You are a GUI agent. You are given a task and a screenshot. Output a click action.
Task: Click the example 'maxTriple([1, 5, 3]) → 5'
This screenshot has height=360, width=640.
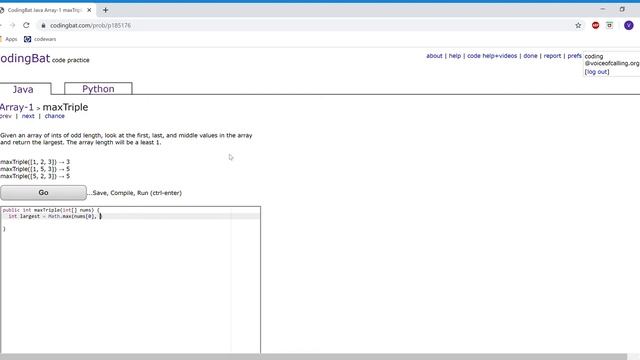point(35,169)
